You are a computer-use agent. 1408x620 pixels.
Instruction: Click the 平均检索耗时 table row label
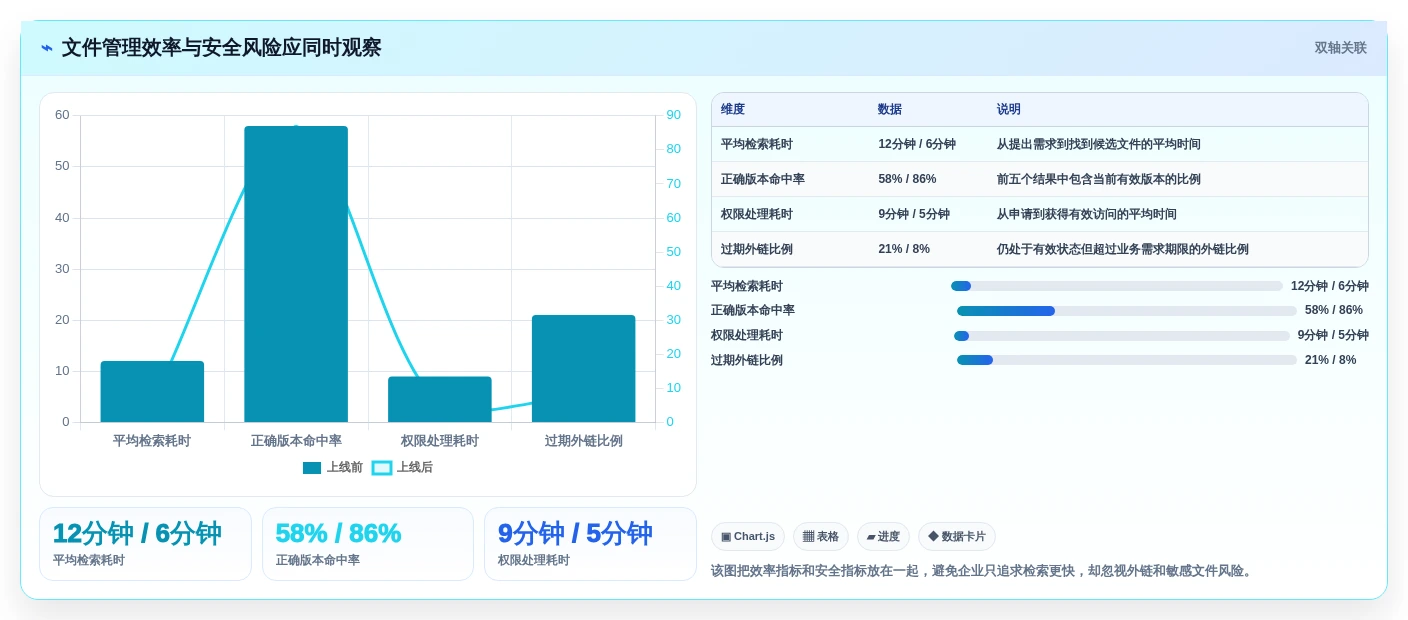(x=757, y=144)
